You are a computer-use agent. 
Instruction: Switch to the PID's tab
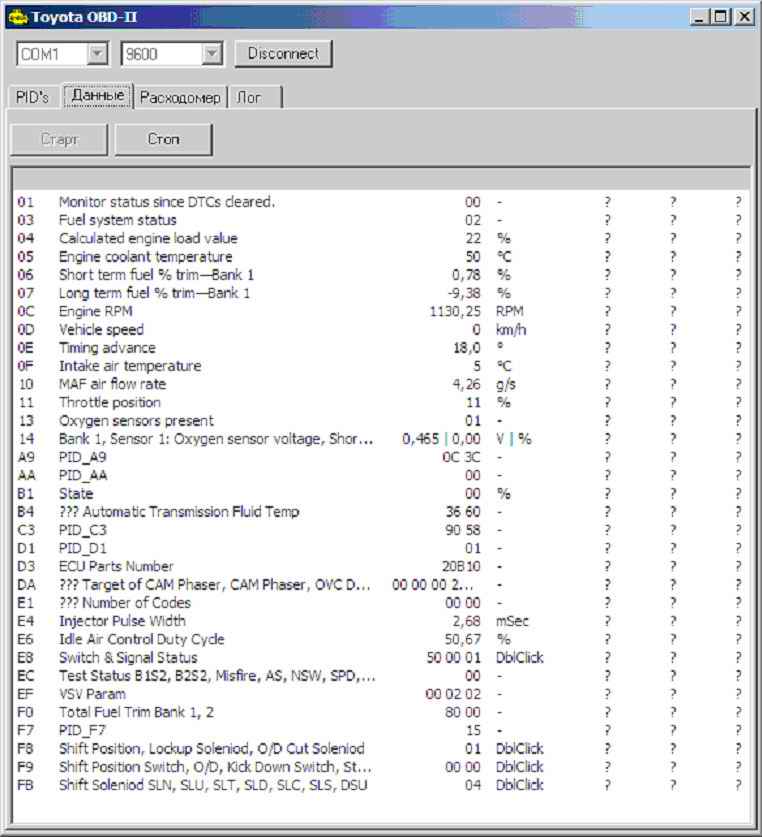point(32,97)
